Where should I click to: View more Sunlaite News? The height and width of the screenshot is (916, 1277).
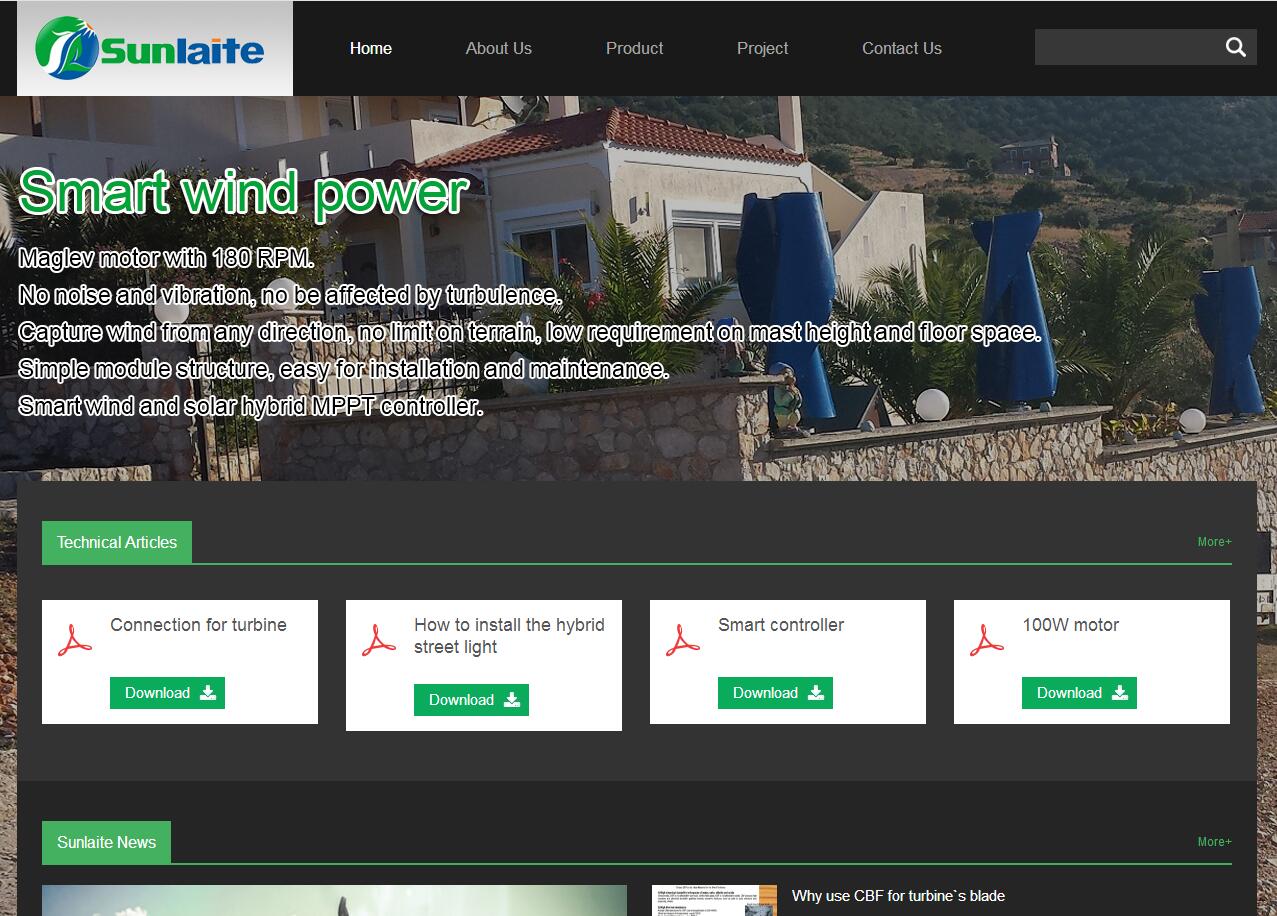click(1214, 842)
